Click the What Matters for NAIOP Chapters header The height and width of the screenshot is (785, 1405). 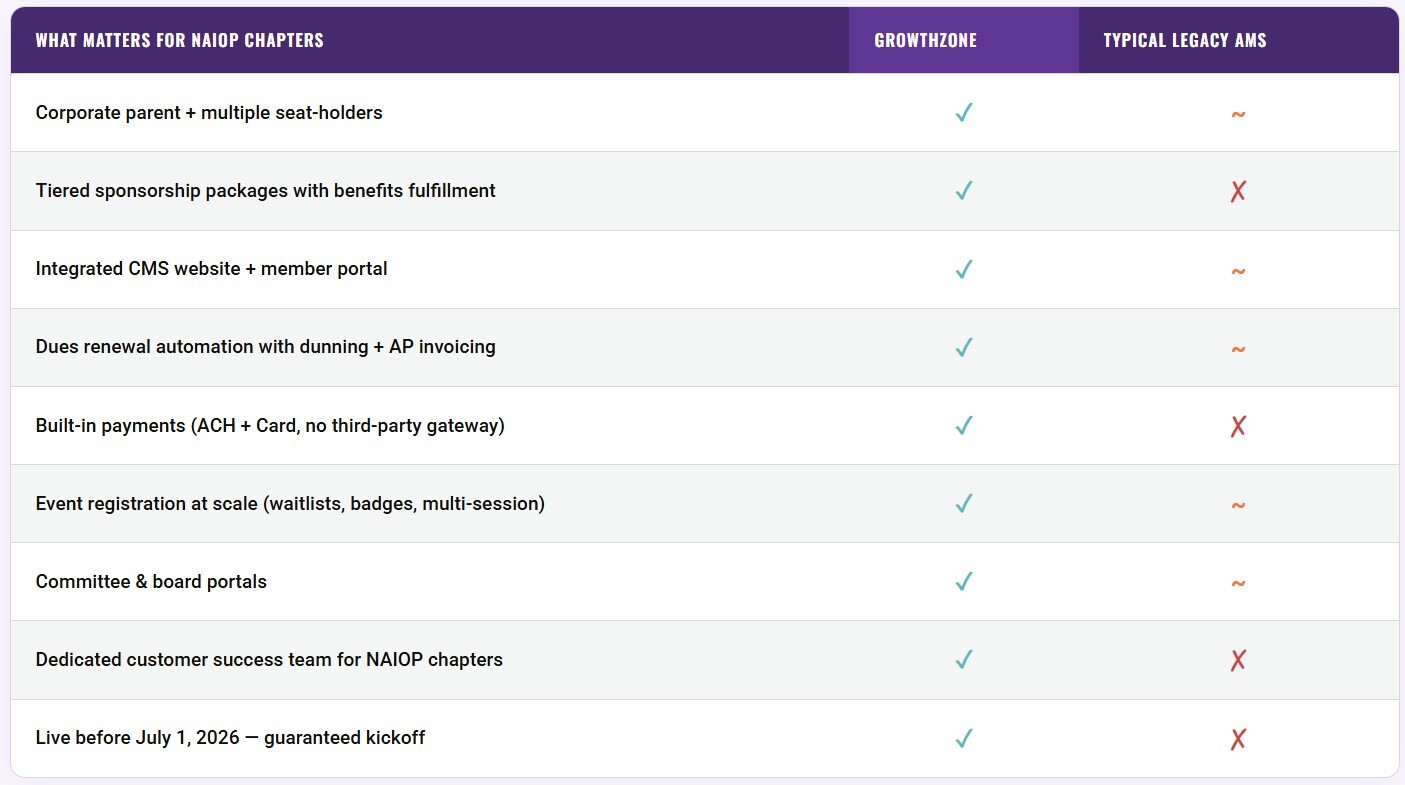179,41
